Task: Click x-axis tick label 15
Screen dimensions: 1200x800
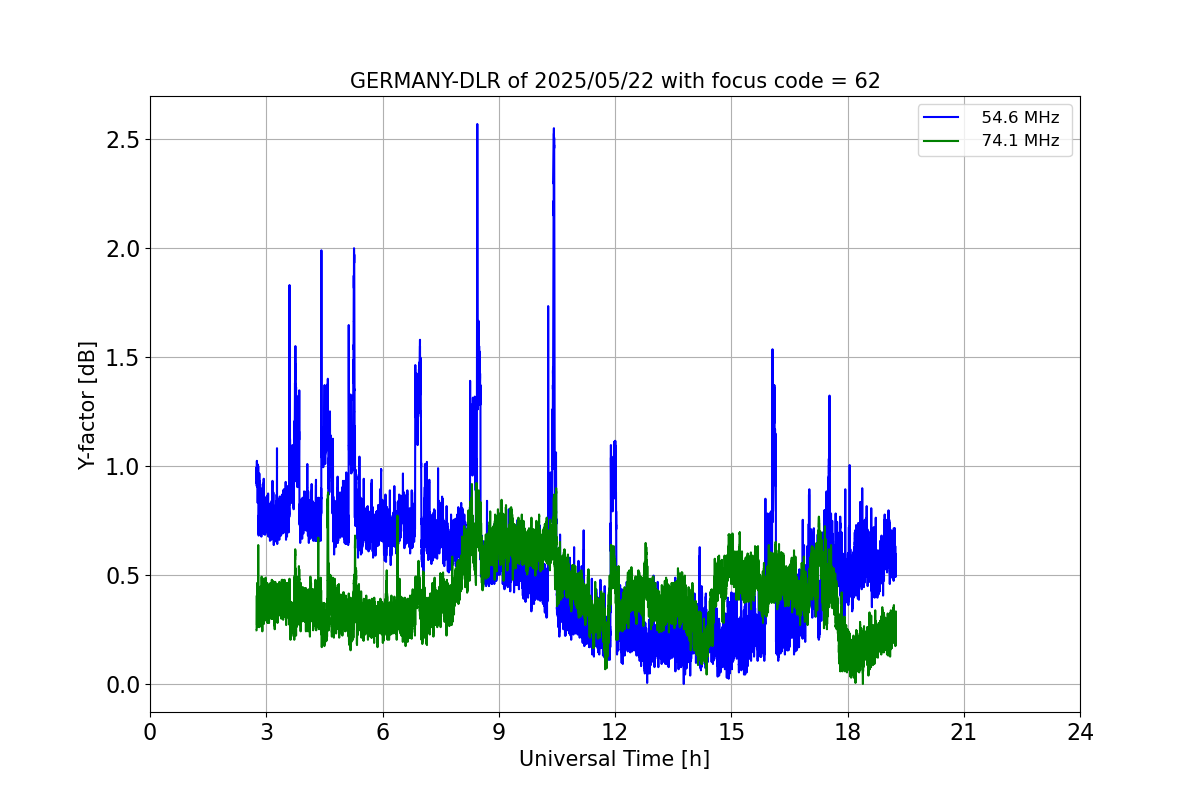Action: [731, 732]
